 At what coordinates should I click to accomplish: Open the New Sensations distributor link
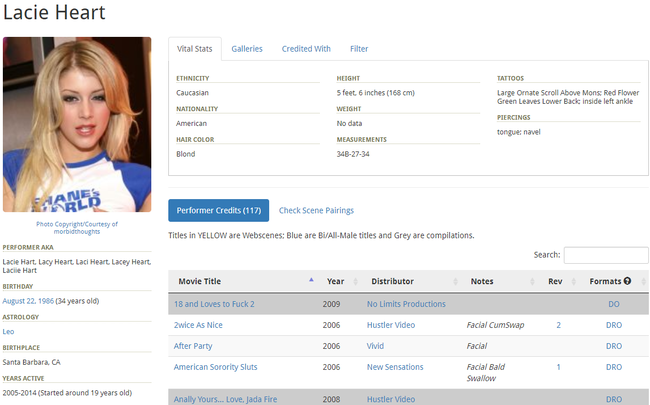tap(395, 367)
